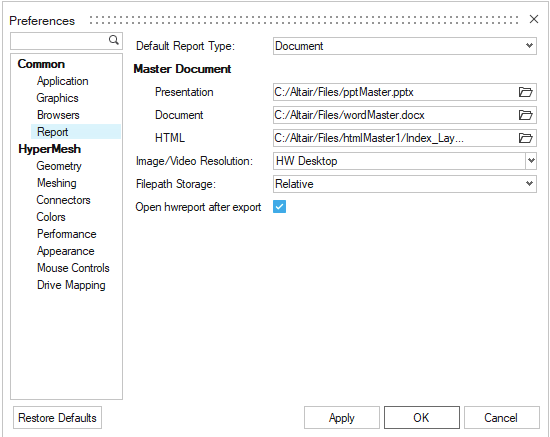The height and width of the screenshot is (437, 550).
Task: Open Mouse Controls preferences
Action: tap(73, 268)
